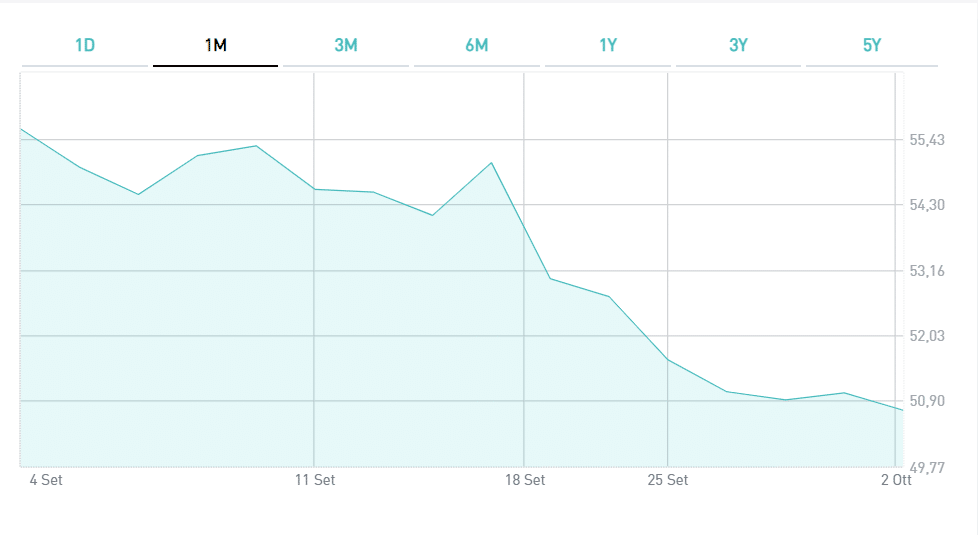Click the 2 Ott date label
The height and width of the screenshot is (535, 978).
896,480
